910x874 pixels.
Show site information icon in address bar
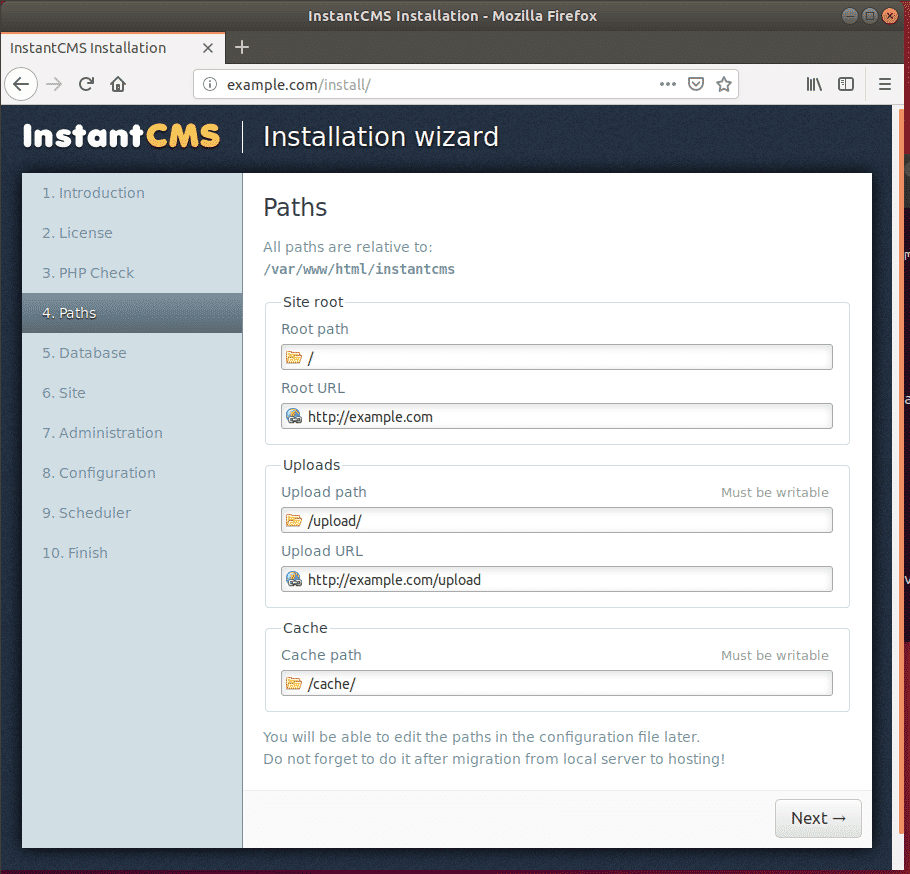pyautogui.click(x=210, y=84)
